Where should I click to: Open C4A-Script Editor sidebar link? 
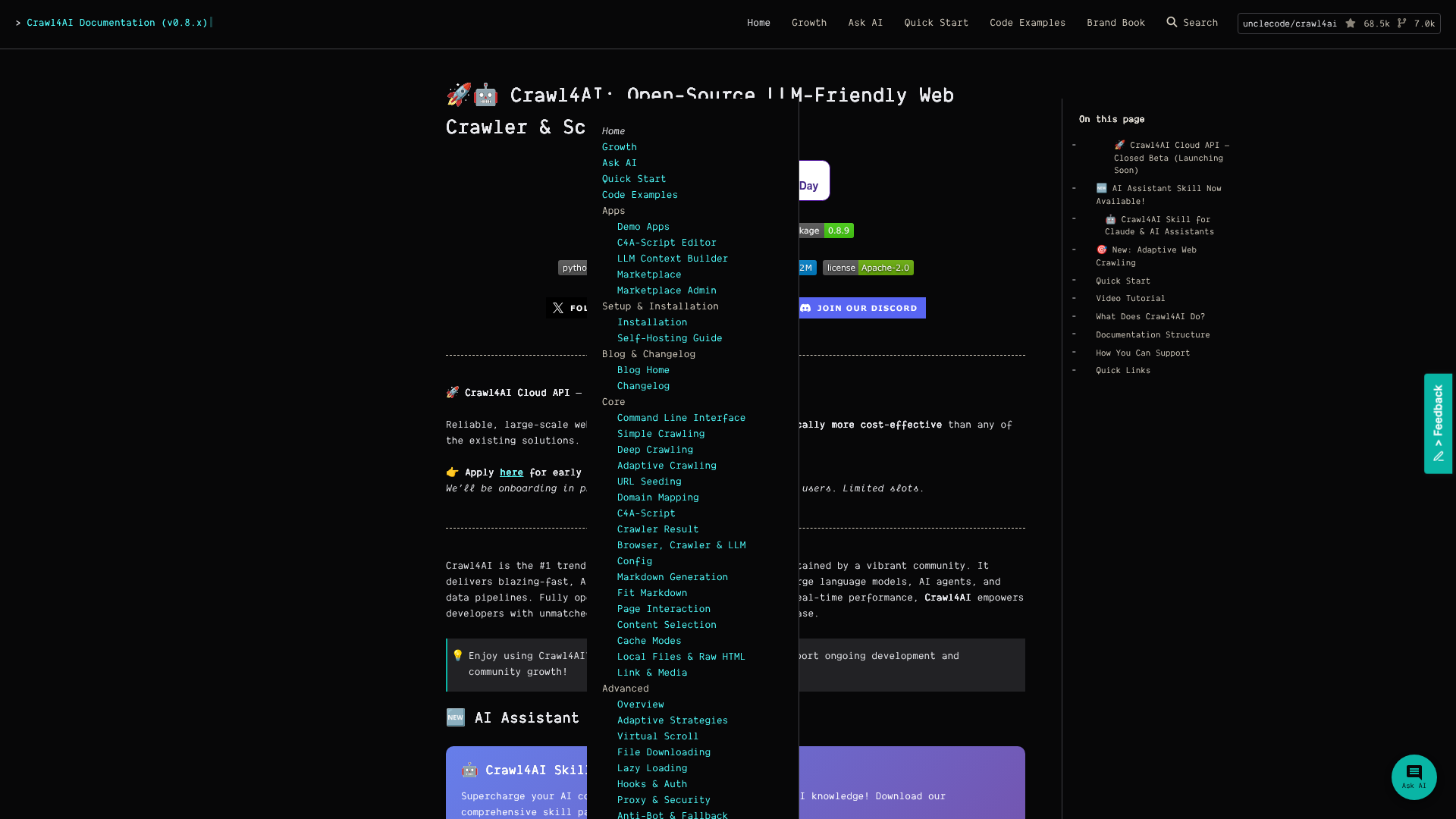pos(667,243)
